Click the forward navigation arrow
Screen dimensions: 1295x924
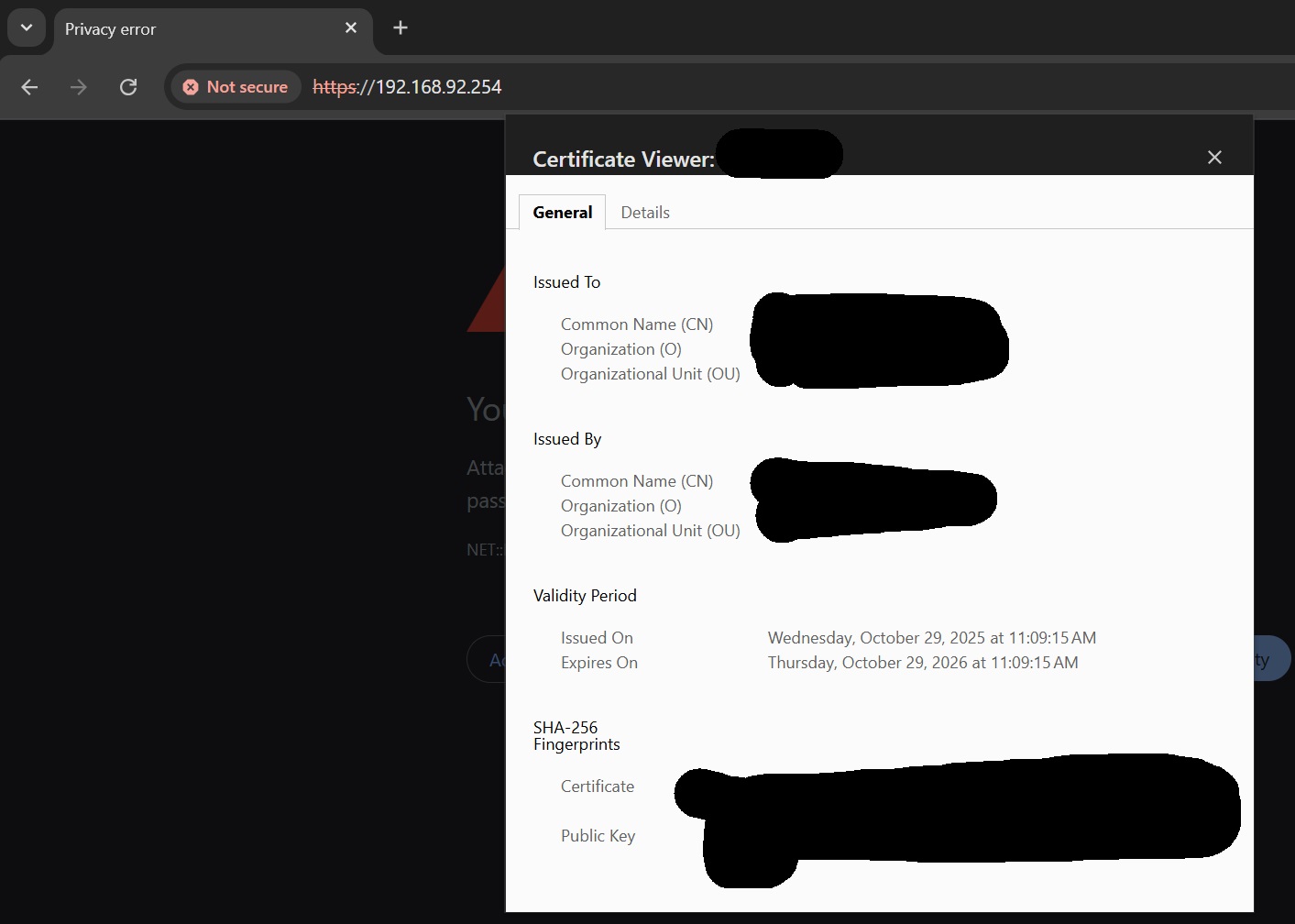click(79, 87)
